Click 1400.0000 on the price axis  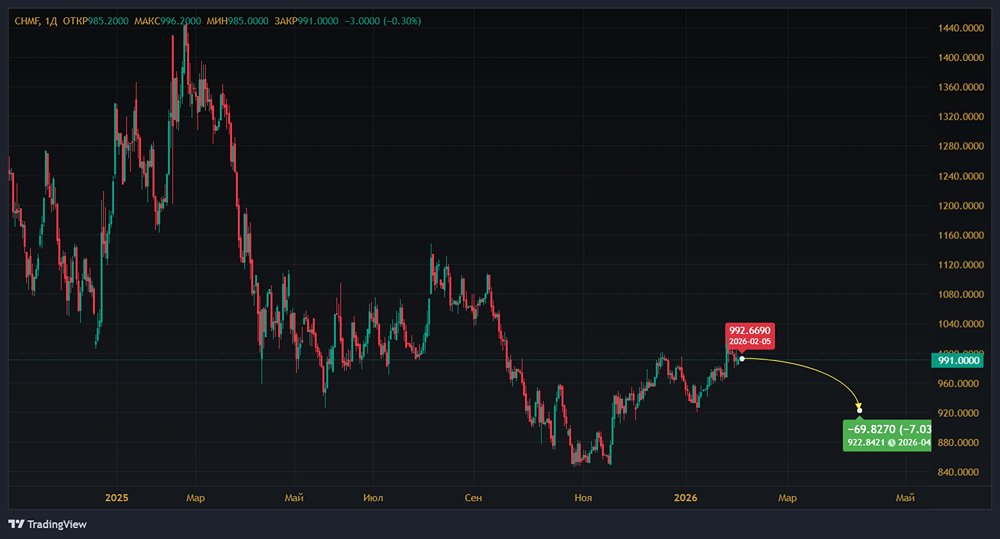coord(961,57)
